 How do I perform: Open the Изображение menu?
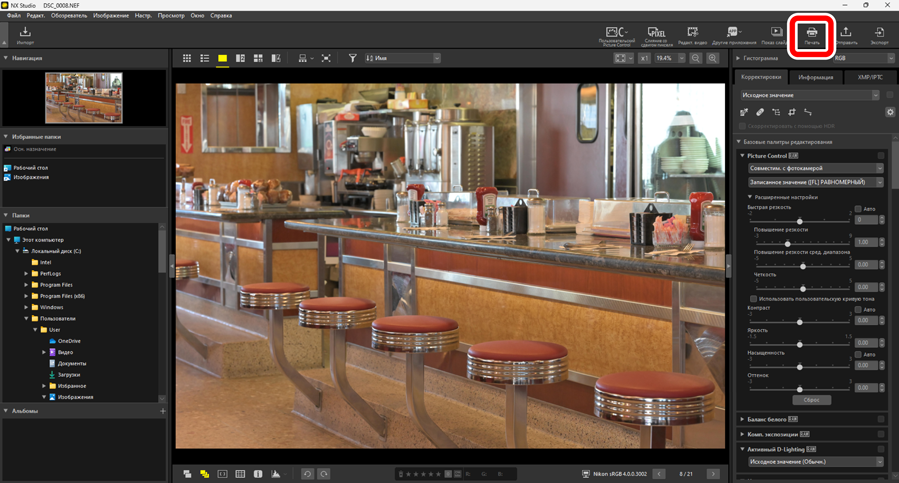pos(110,16)
